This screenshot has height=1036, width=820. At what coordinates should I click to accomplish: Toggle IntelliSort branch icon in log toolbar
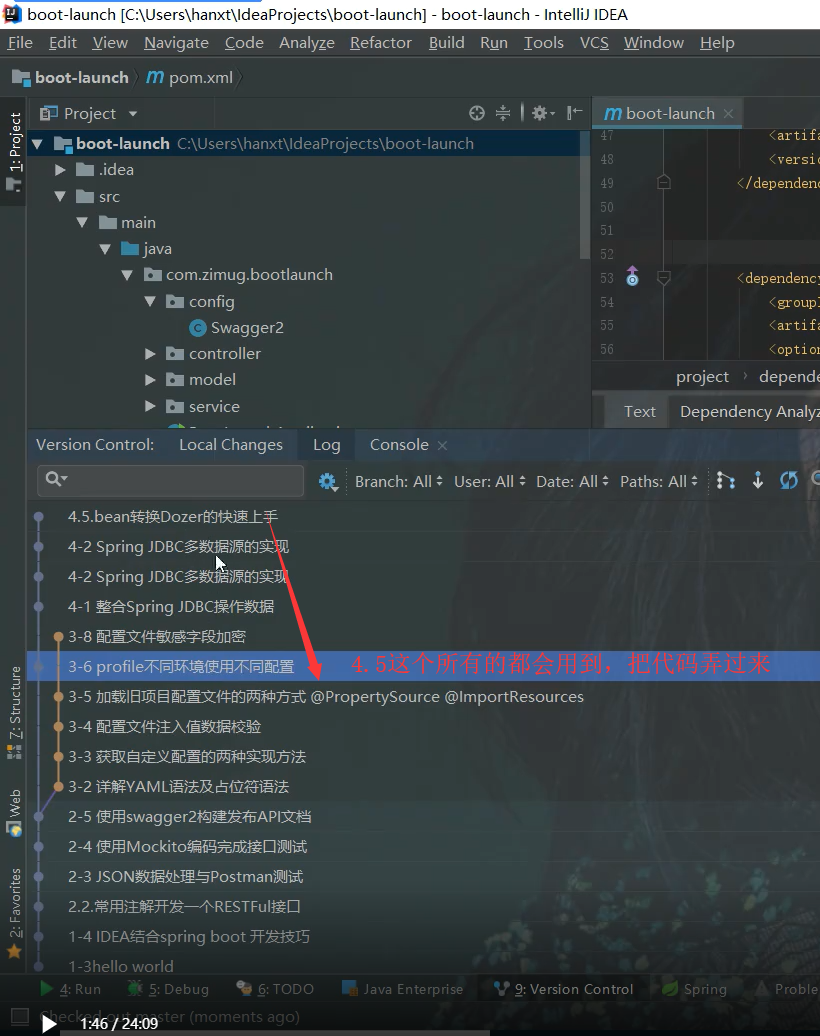click(726, 480)
